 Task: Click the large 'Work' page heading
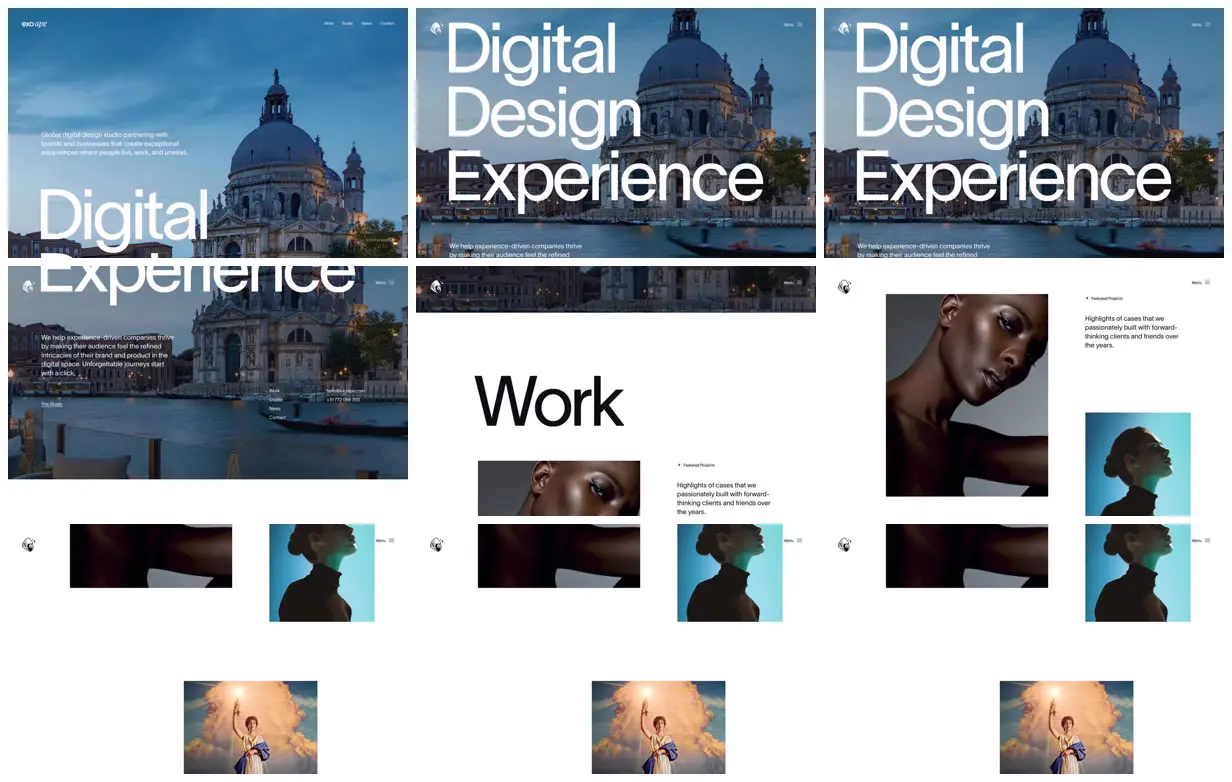pos(549,401)
